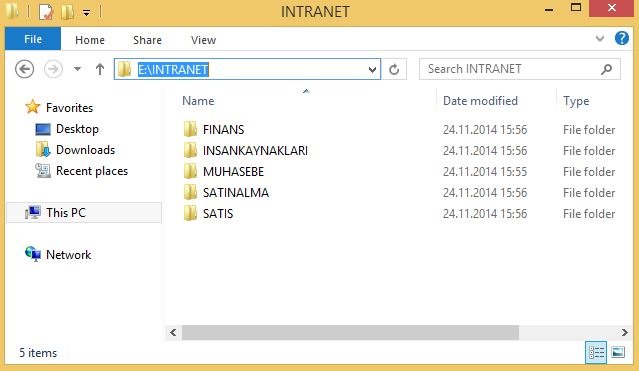
Task: Sort by Name column header
Action: (x=198, y=101)
